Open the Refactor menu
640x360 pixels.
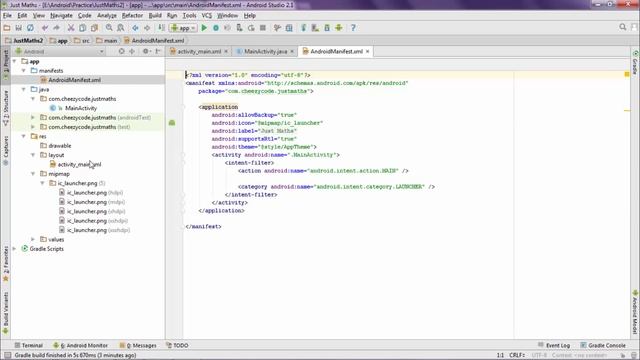[132, 16]
